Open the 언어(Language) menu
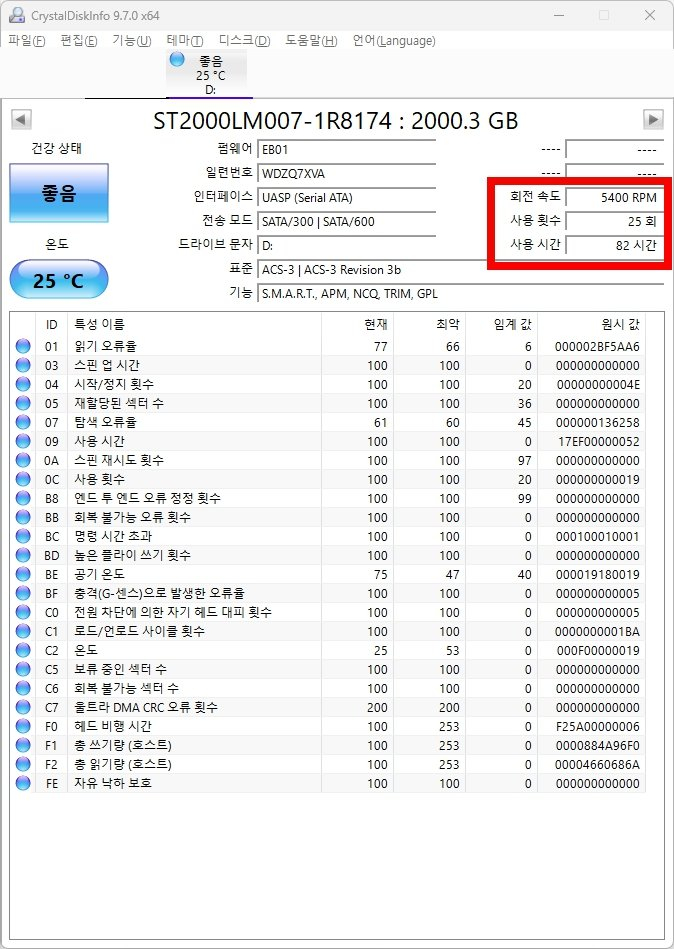Image resolution: width=674 pixels, height=949 pixels. click(x=394, y=41)
